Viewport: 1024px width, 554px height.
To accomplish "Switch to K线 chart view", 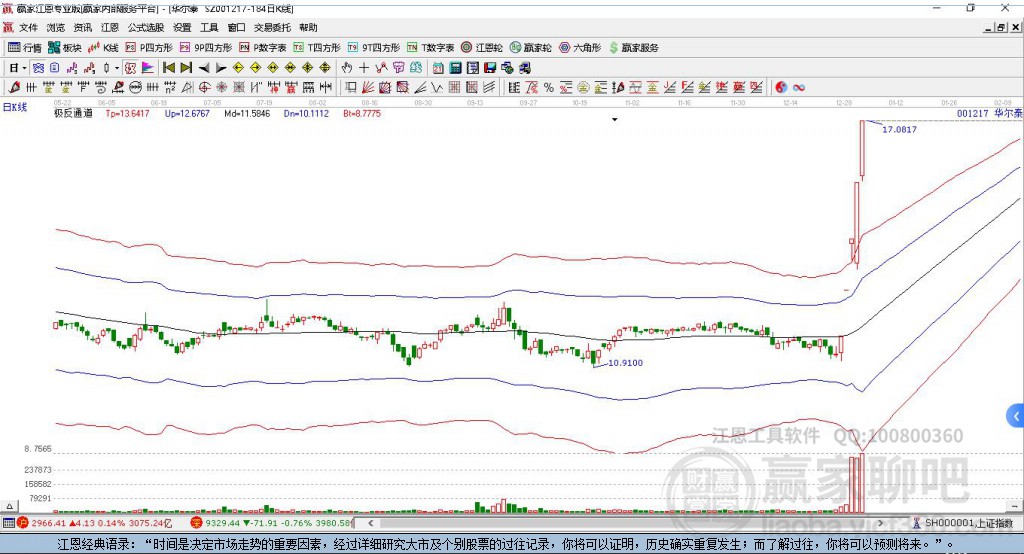I will pyautogui.click(x=103, y=48).
